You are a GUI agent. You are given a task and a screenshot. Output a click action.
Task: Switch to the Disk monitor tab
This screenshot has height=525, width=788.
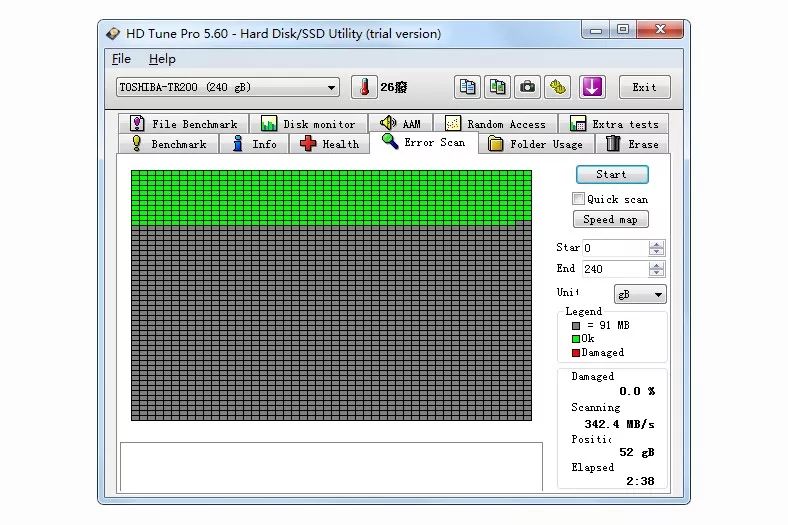click(x=308, y=124)
